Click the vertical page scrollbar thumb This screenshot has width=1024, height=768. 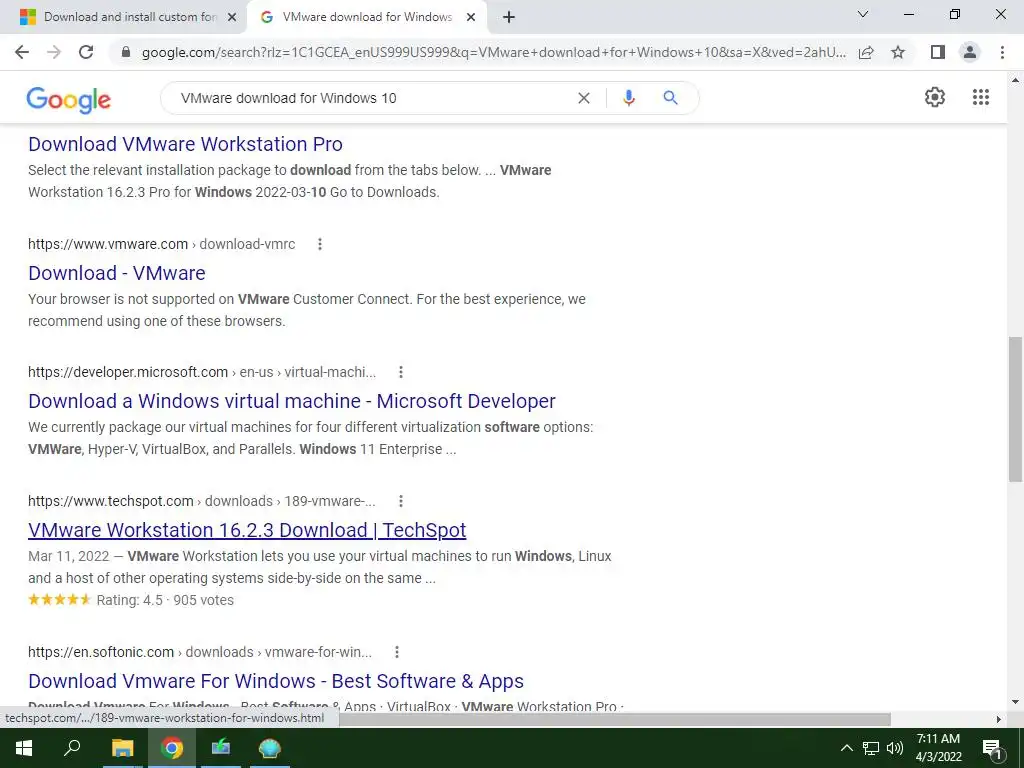click(x=1015, y=409)
